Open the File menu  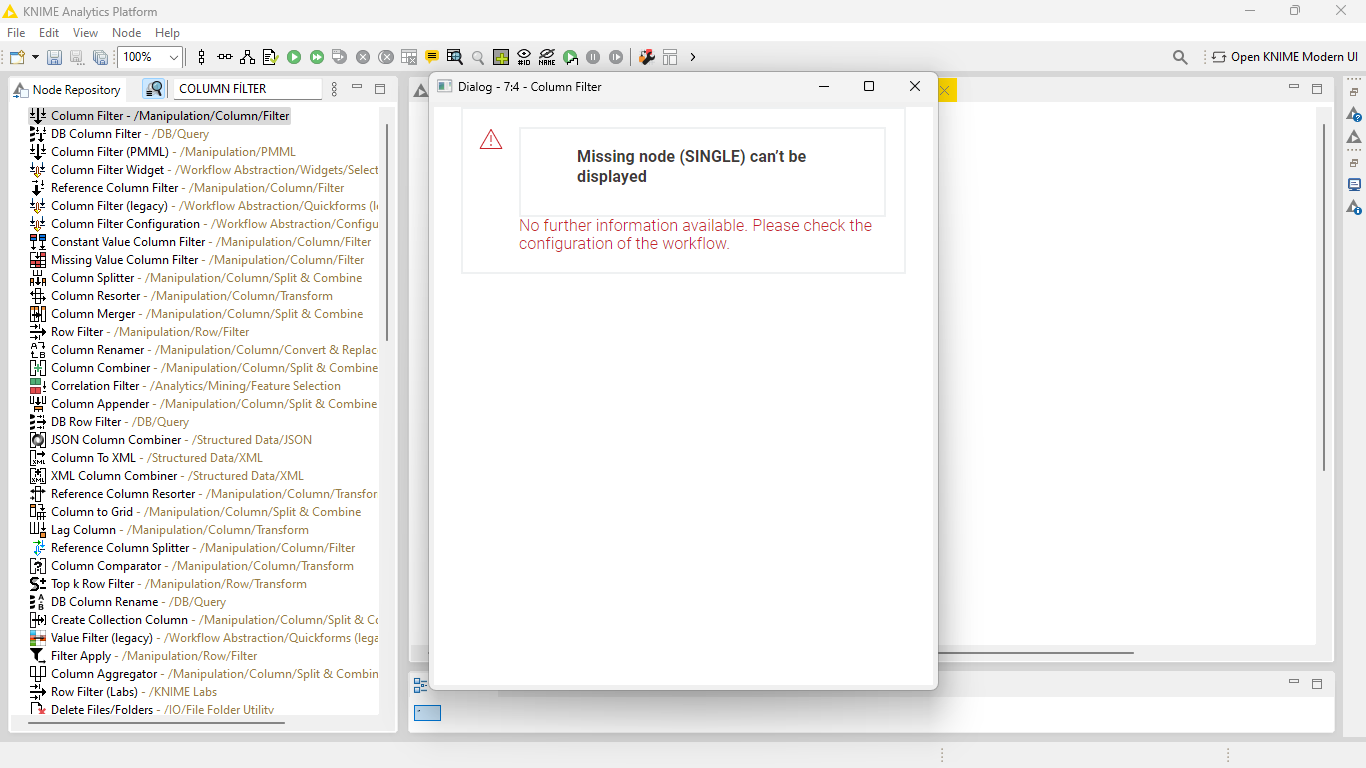(16, 33)
